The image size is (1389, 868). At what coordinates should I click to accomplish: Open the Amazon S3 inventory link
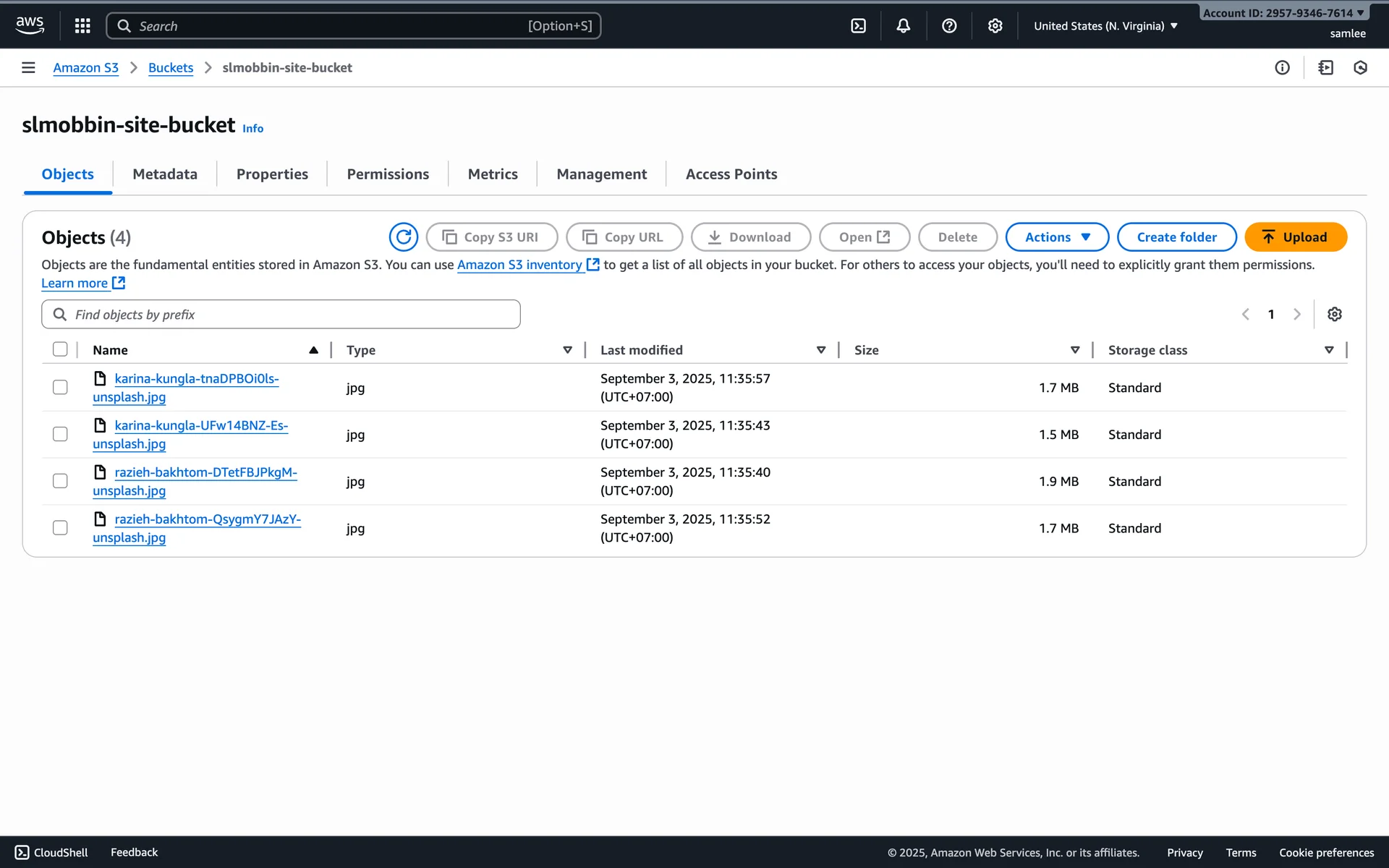[519, 265]
